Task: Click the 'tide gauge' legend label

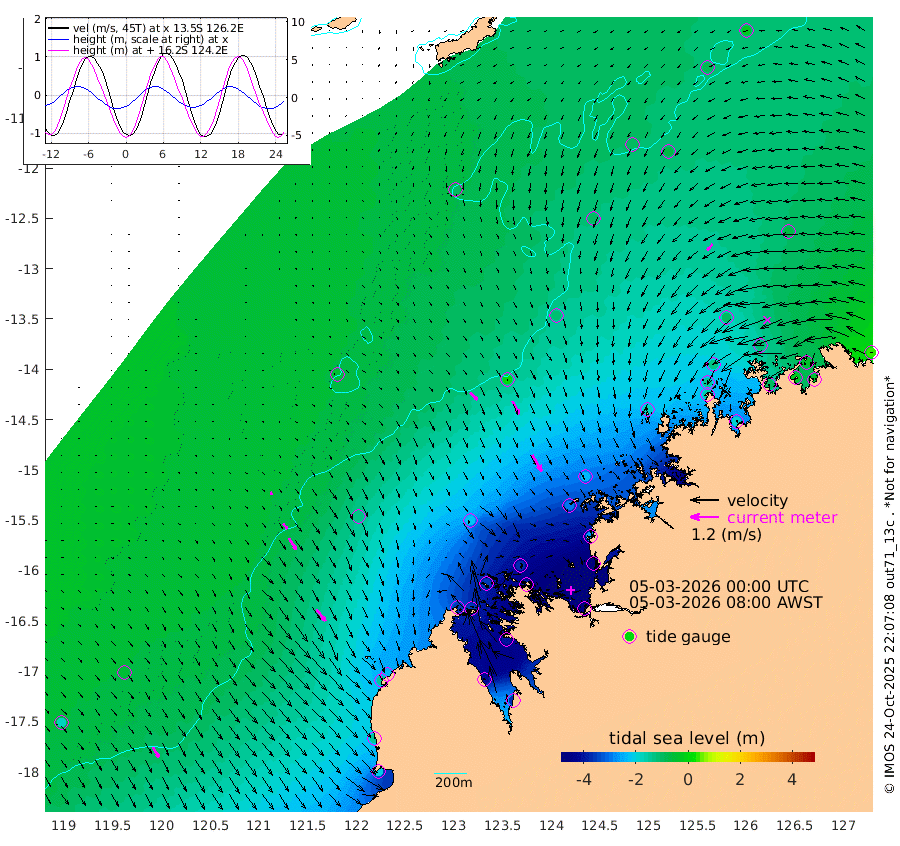Action: [x=688, y=637]
